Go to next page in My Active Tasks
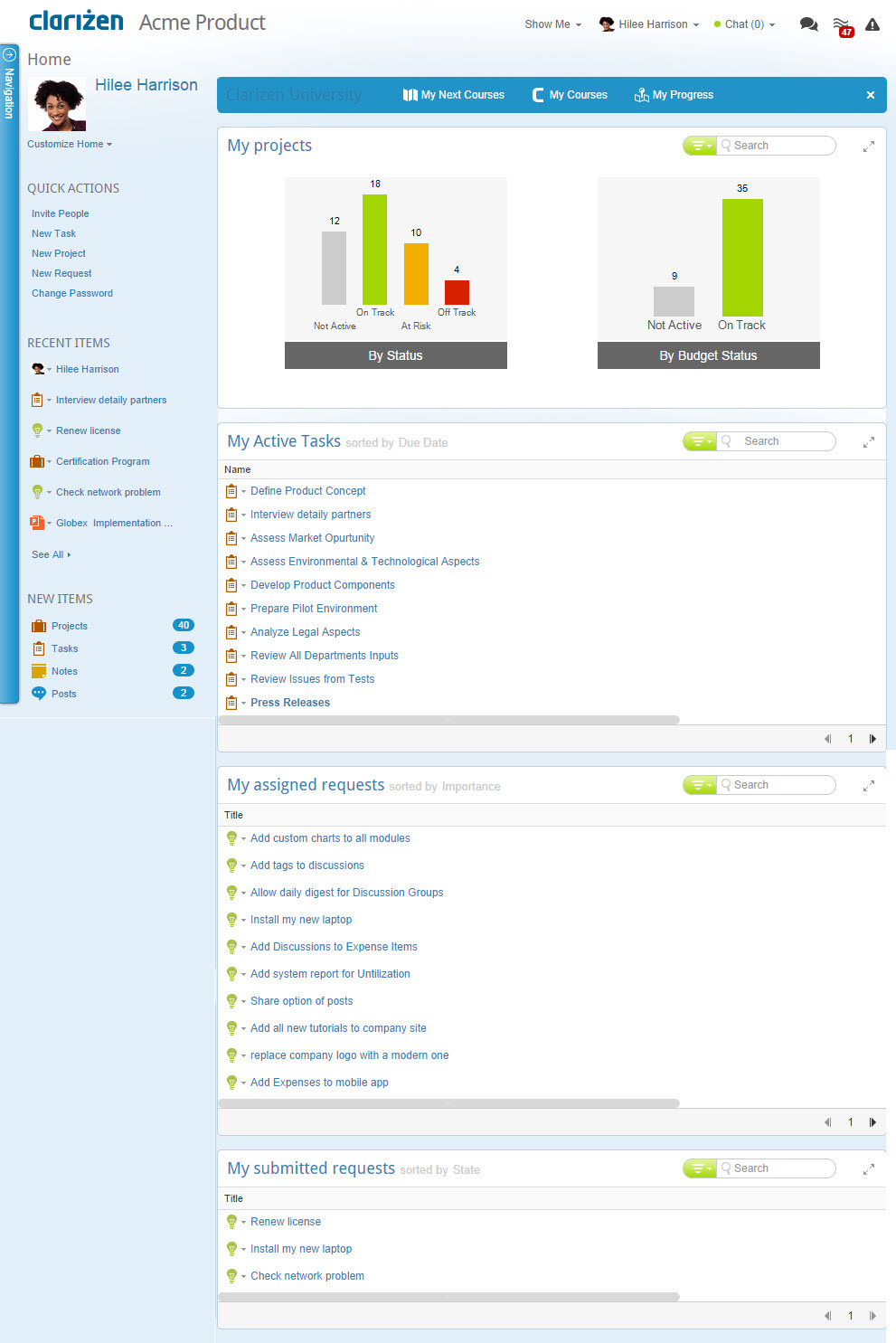896x1343 pixels. (872, 739)
